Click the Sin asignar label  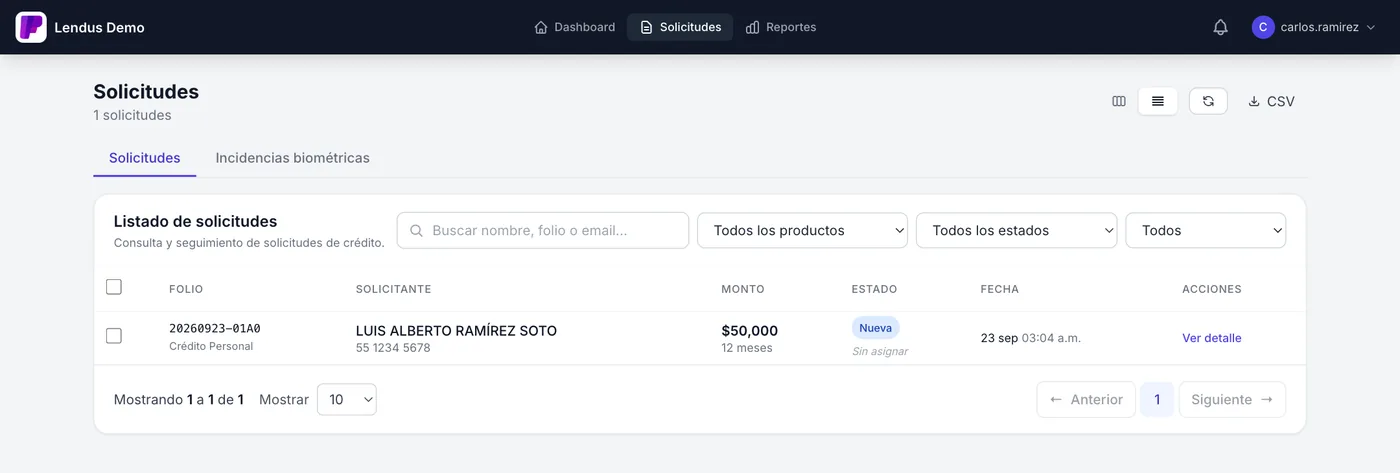[x=880, y=351]
